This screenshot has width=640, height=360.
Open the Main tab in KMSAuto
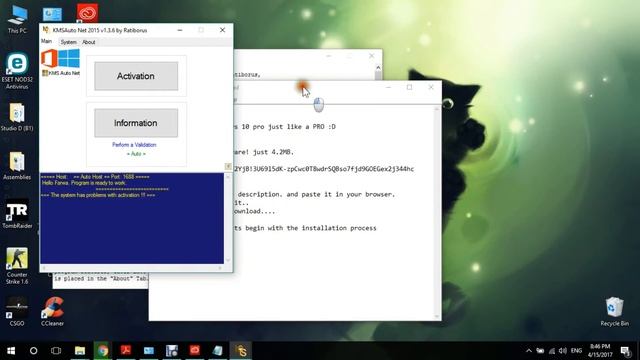[x=47, y=42]
